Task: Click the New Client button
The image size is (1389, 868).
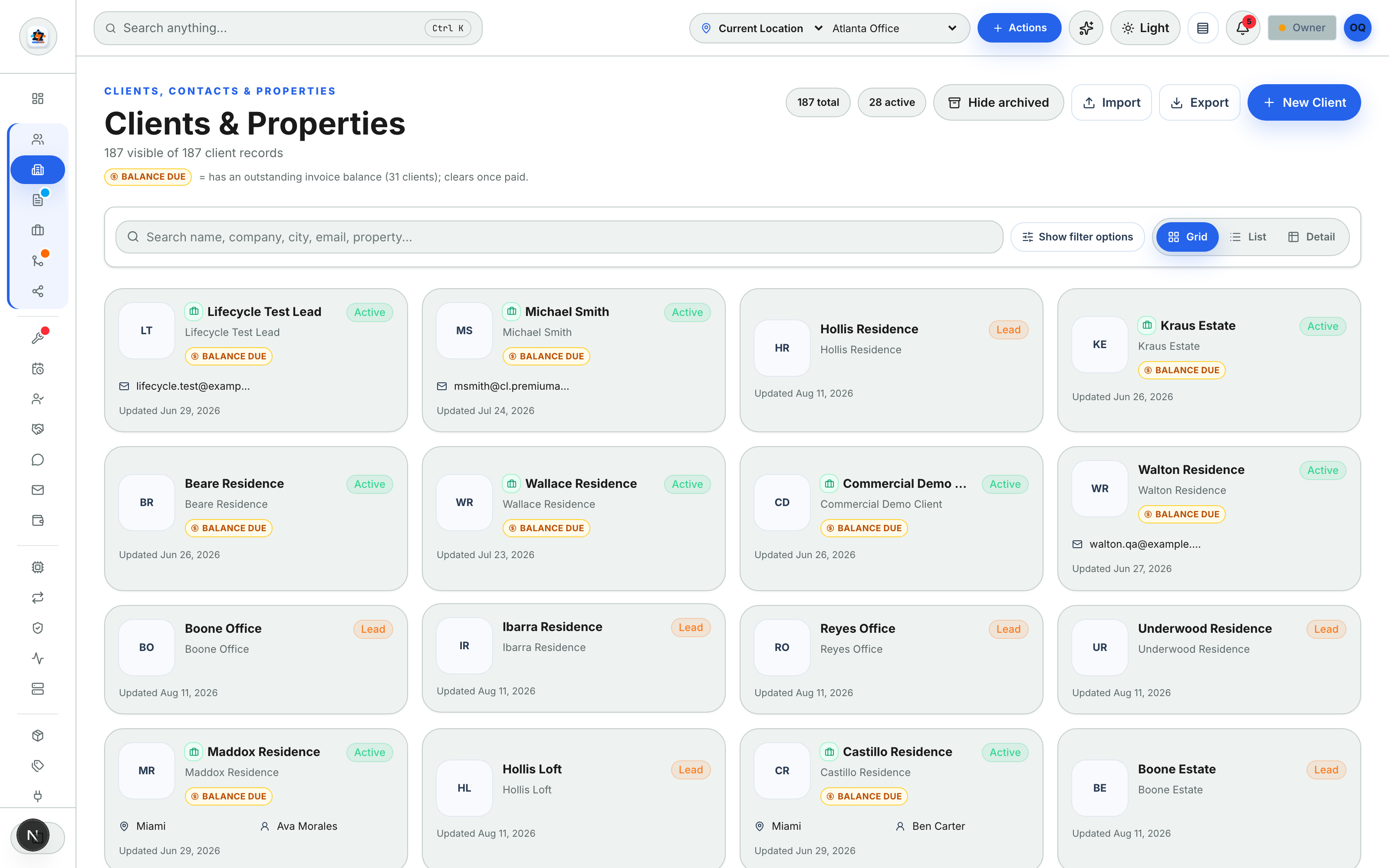Action: point(1303,102)
